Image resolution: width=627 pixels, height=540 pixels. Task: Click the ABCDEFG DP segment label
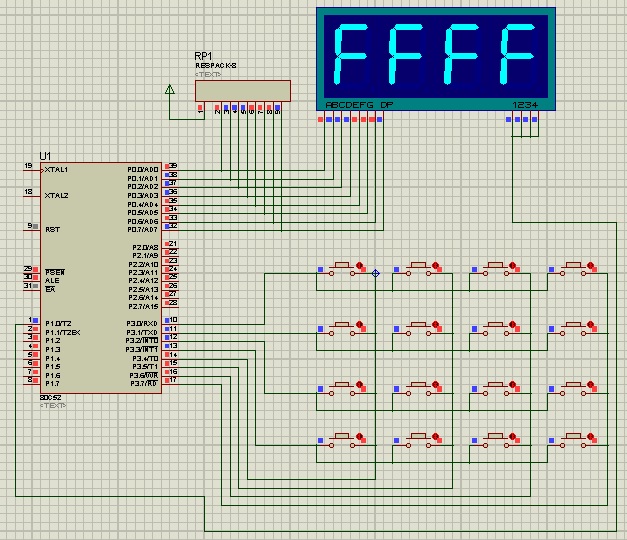359,105
